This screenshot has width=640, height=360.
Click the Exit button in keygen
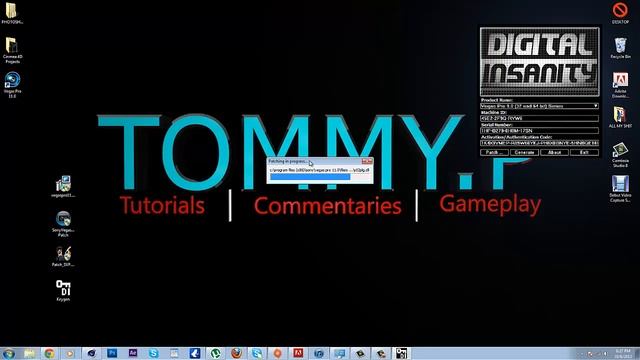584,152
